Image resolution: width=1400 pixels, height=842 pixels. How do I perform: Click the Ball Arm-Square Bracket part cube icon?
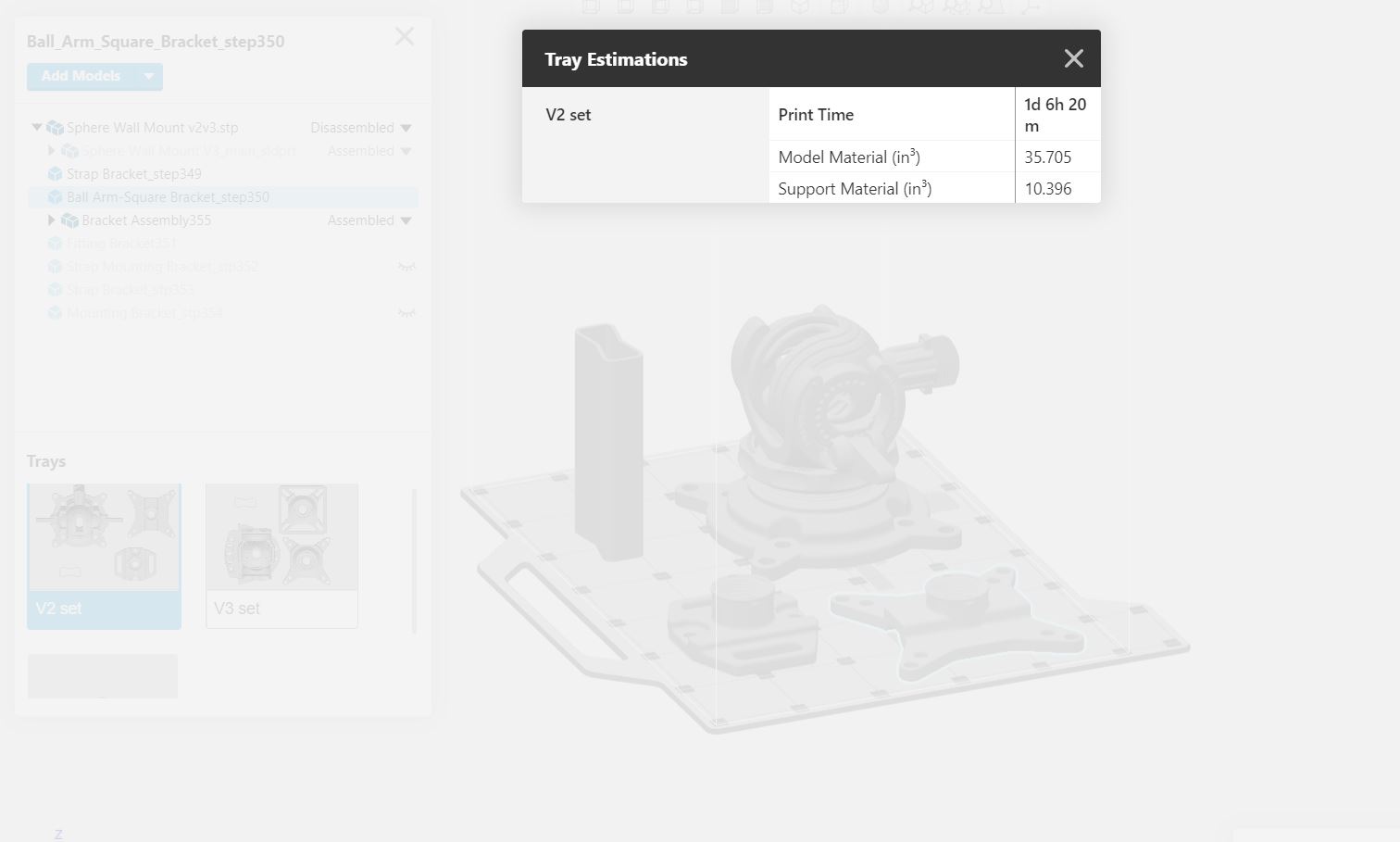(55, 197)
